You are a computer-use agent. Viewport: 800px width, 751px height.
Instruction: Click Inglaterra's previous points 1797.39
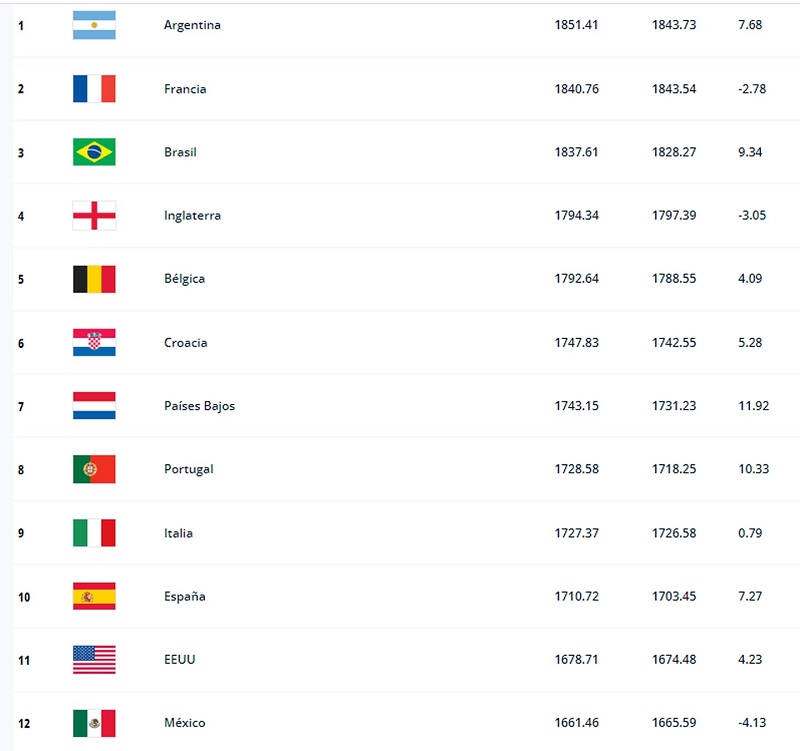(x=674, y=215)
